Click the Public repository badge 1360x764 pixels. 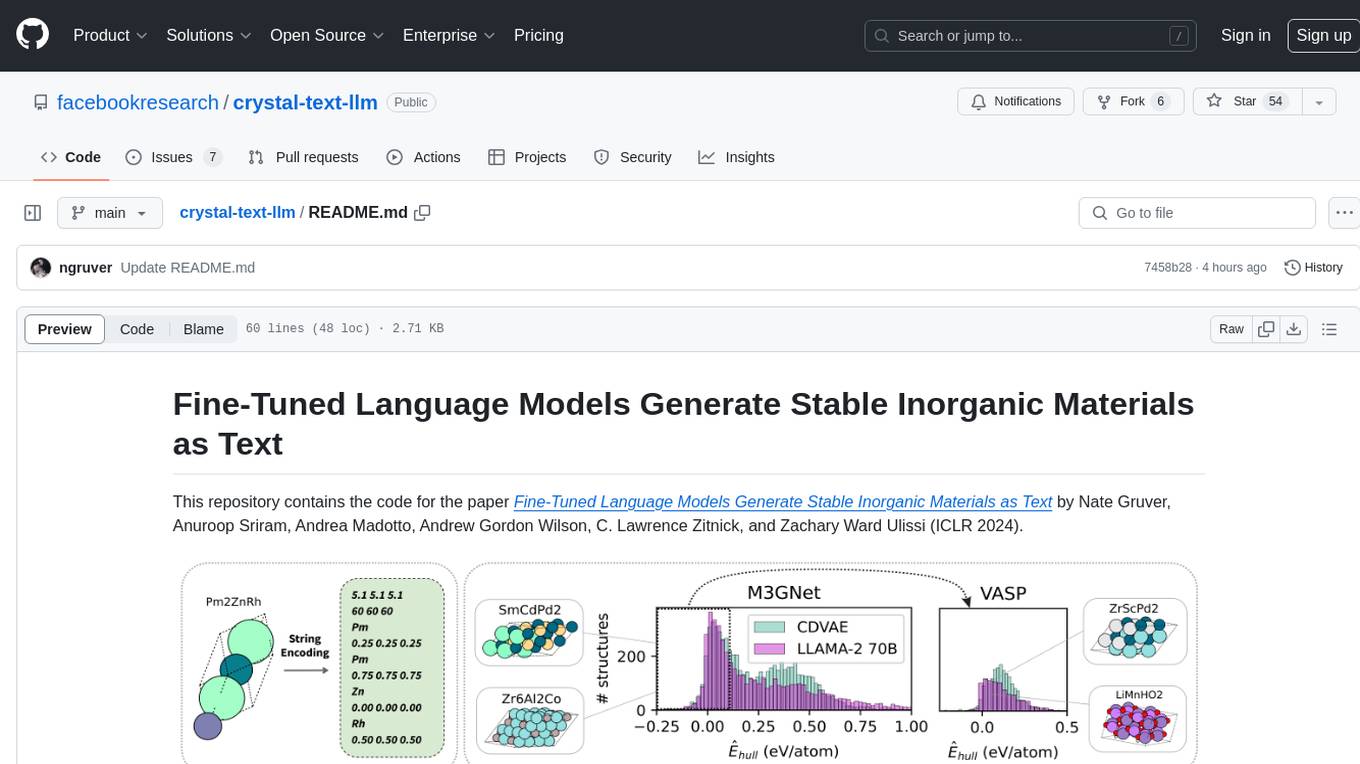click(x=411, y=102)
